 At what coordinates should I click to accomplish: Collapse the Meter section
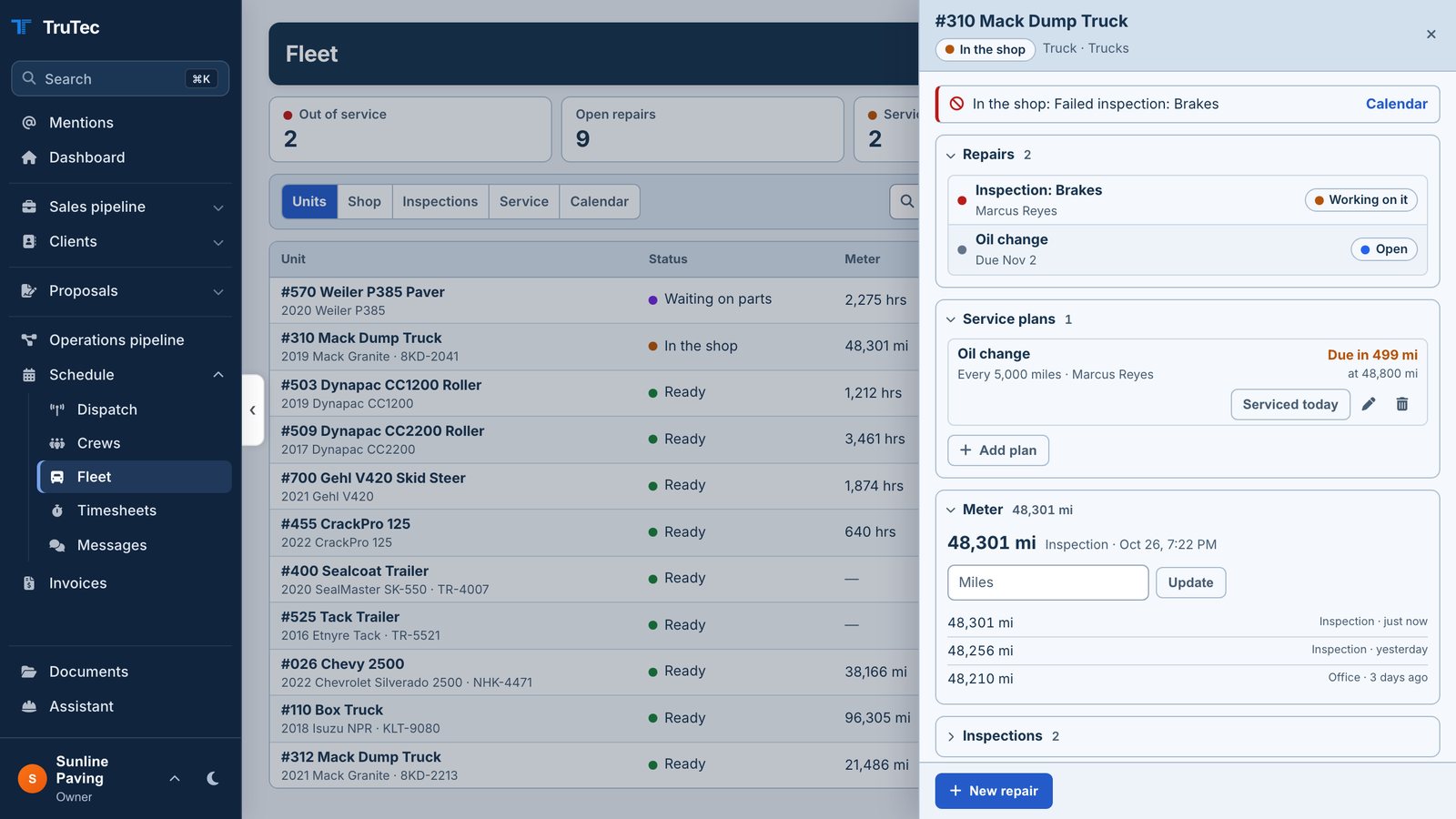click(951, 511)
